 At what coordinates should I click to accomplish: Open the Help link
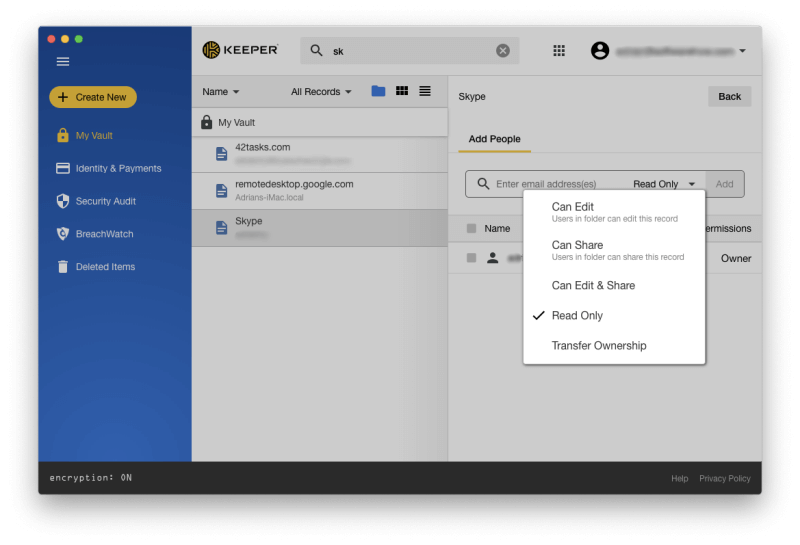[x=679, y=478]
